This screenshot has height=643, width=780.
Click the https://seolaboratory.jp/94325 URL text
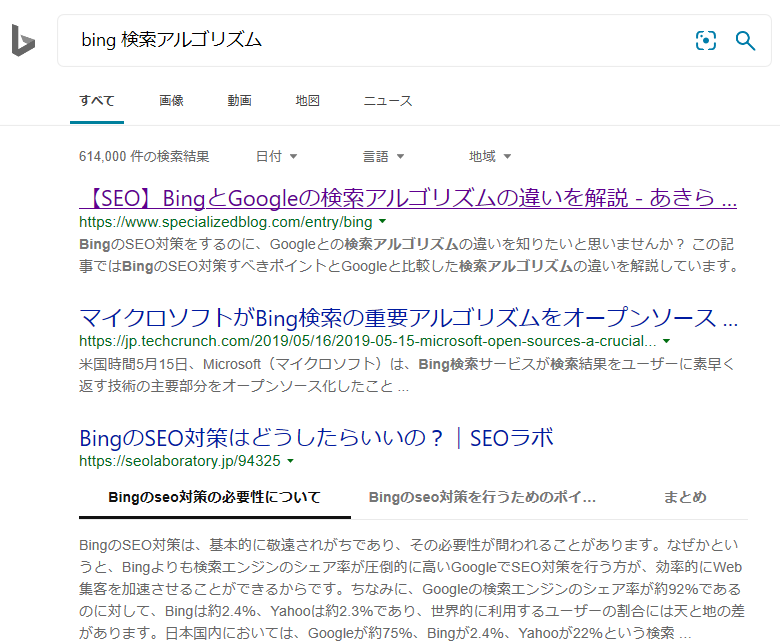(180, 461)
